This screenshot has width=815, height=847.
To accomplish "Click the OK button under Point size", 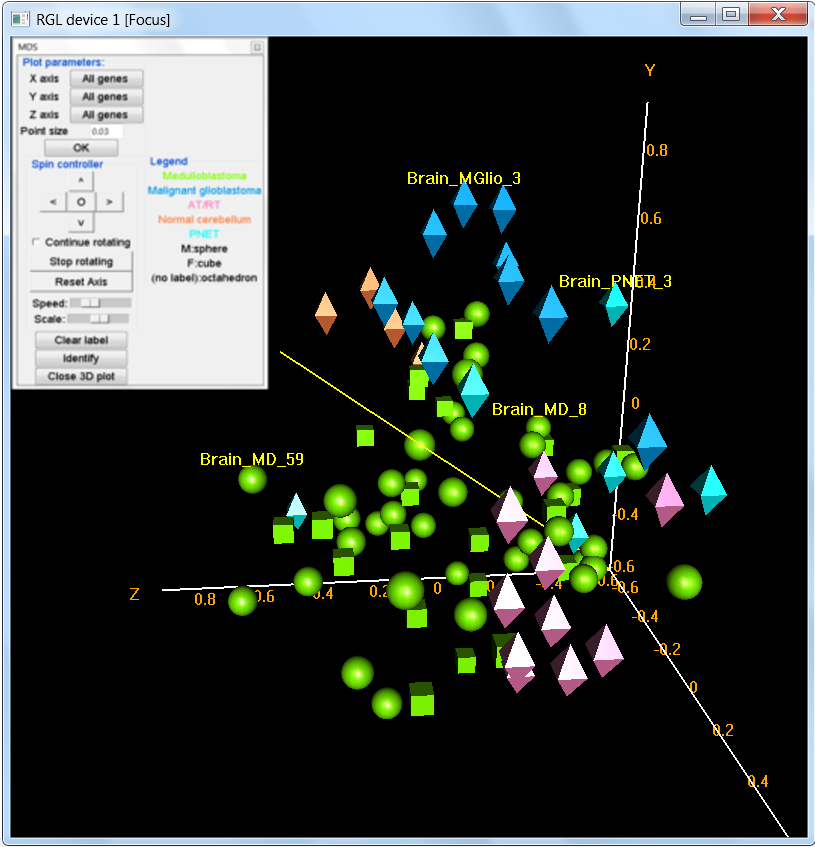I will [81, 148].
